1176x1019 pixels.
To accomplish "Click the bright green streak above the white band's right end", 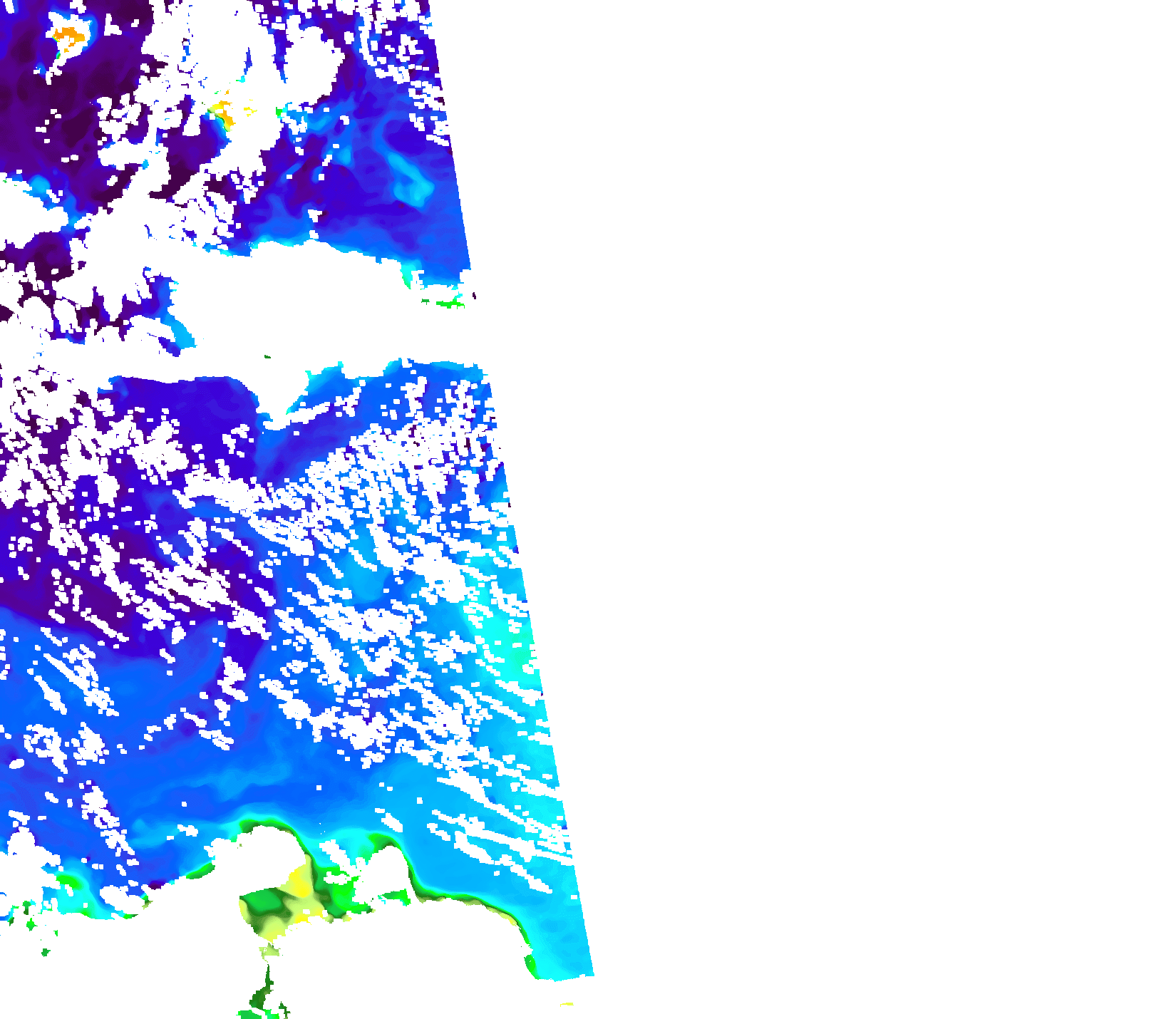I will point(446,304).
